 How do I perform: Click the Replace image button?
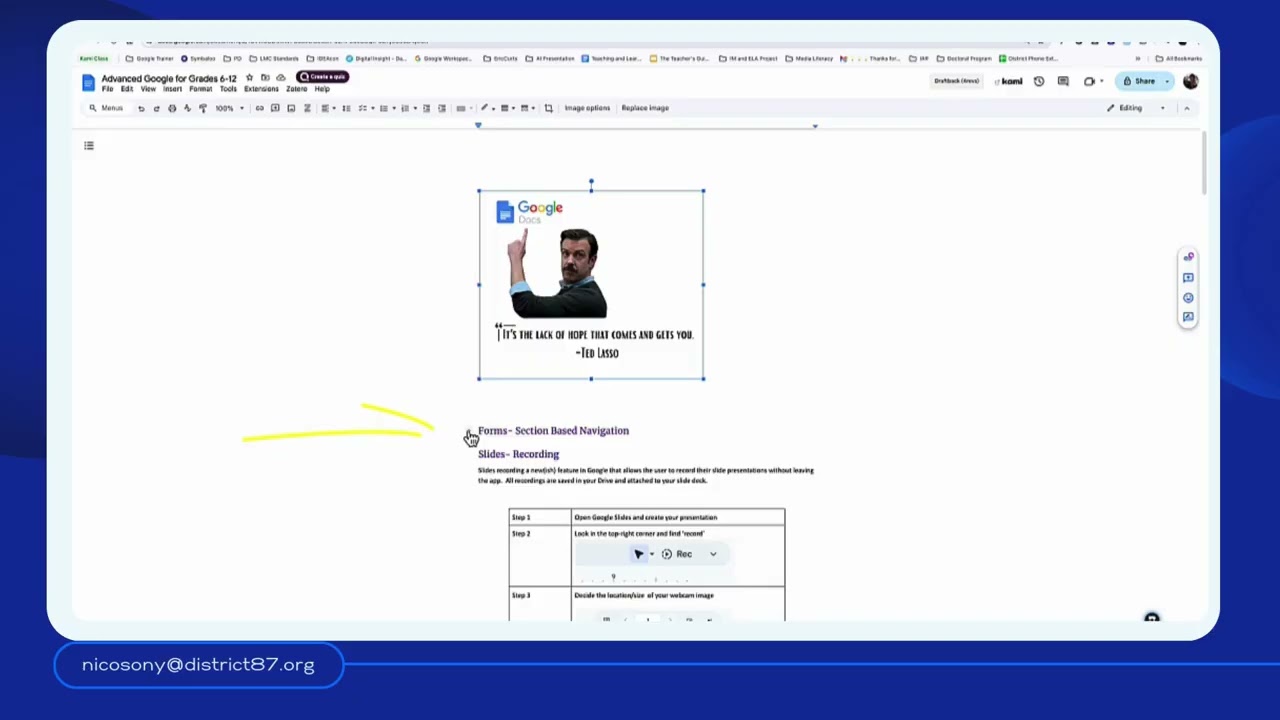click(645, 108)
